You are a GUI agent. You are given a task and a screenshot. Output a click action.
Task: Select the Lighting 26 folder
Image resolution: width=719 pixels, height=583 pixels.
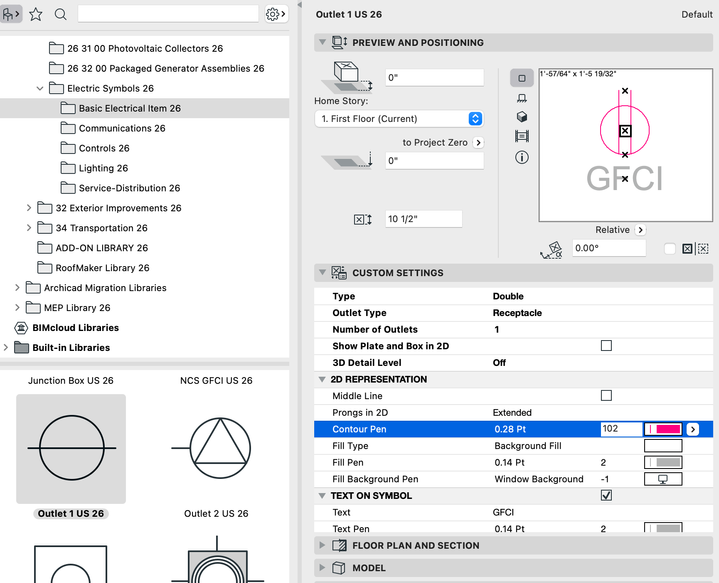tap(103, 168)
